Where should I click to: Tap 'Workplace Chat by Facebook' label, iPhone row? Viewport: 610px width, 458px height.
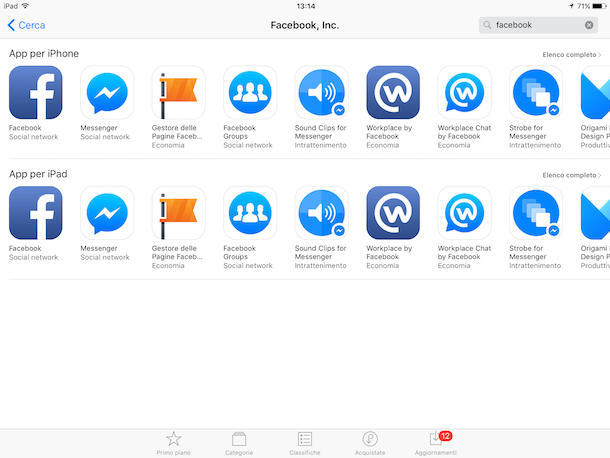[465, 132]
